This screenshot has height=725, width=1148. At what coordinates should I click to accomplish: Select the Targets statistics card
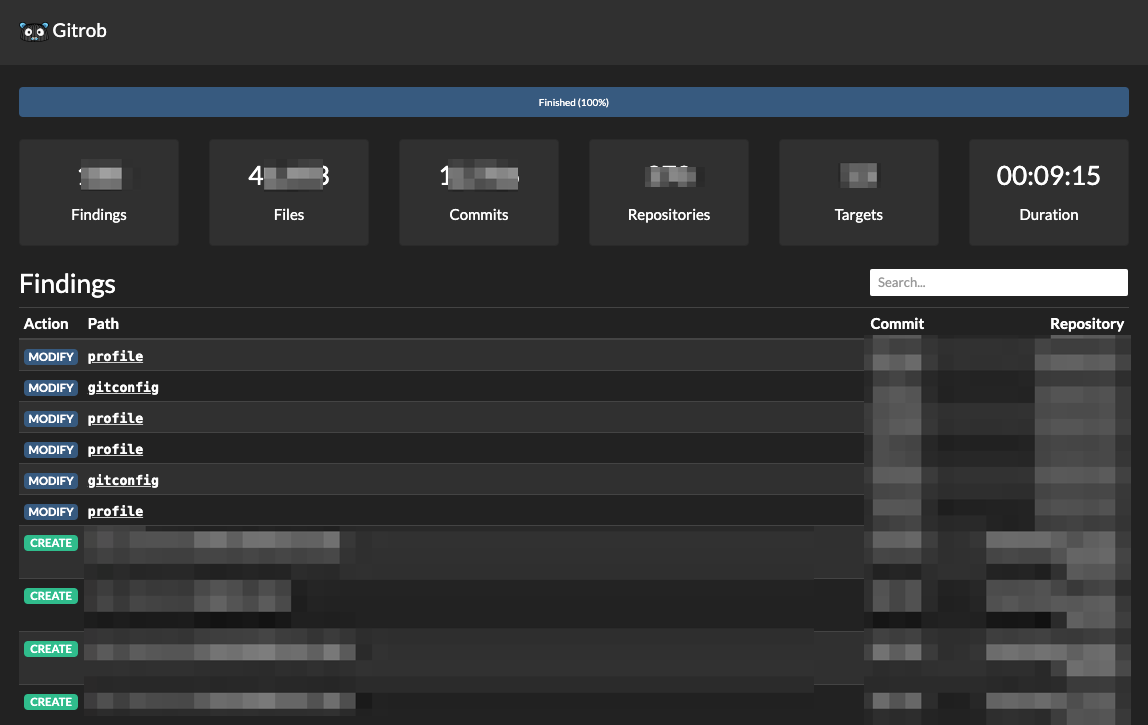859,193
